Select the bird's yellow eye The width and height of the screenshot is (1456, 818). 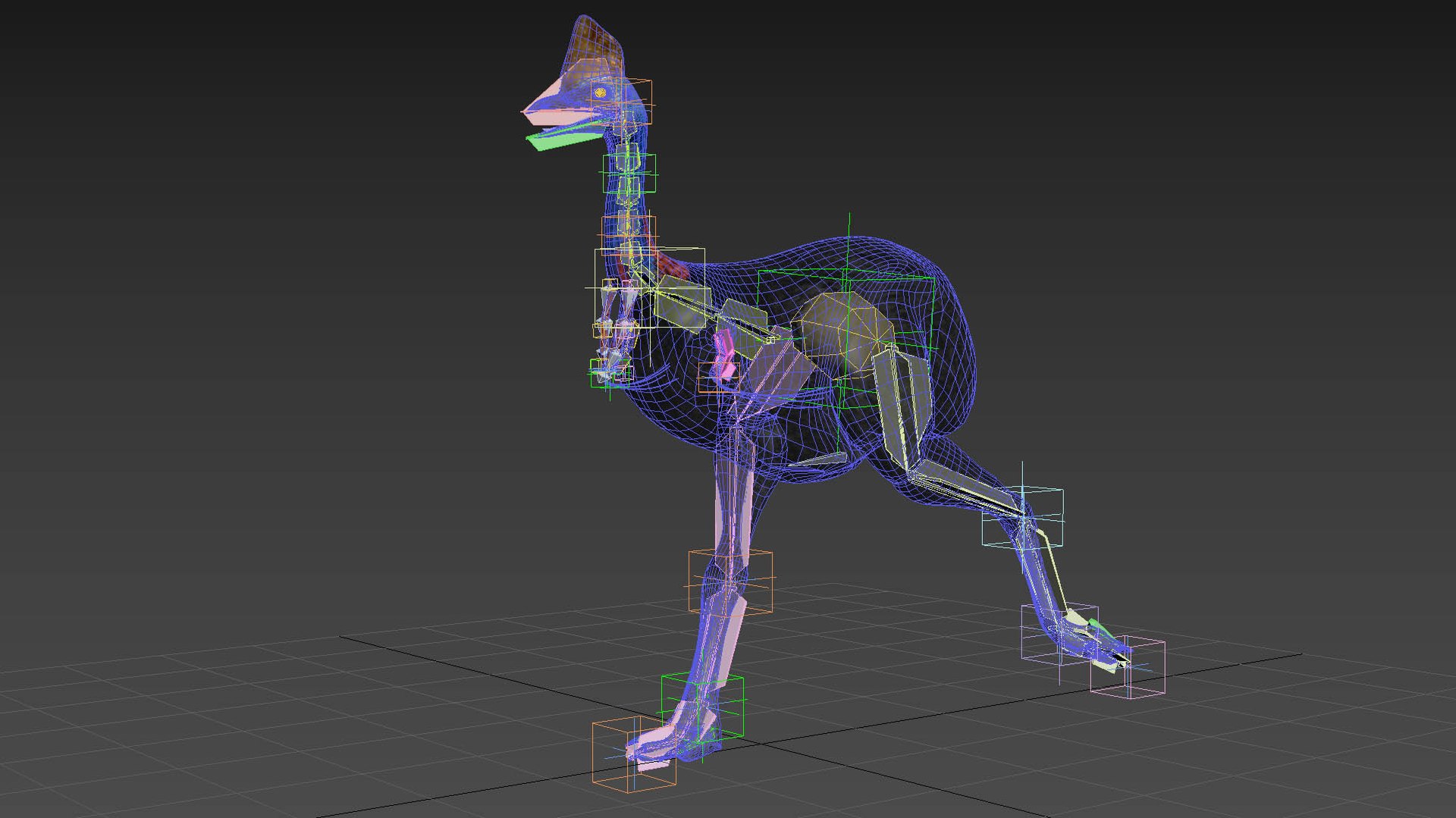pos(601,92)
